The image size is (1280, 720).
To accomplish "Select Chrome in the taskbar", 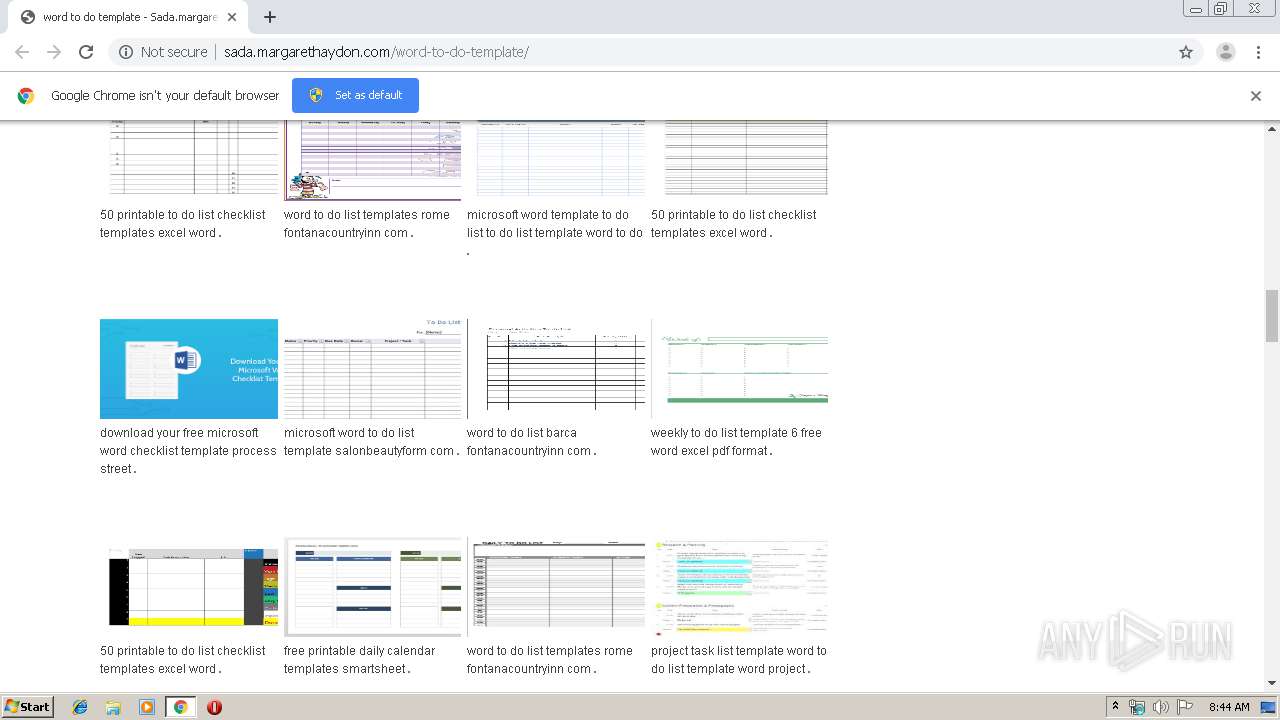I will tap(180, 707).
